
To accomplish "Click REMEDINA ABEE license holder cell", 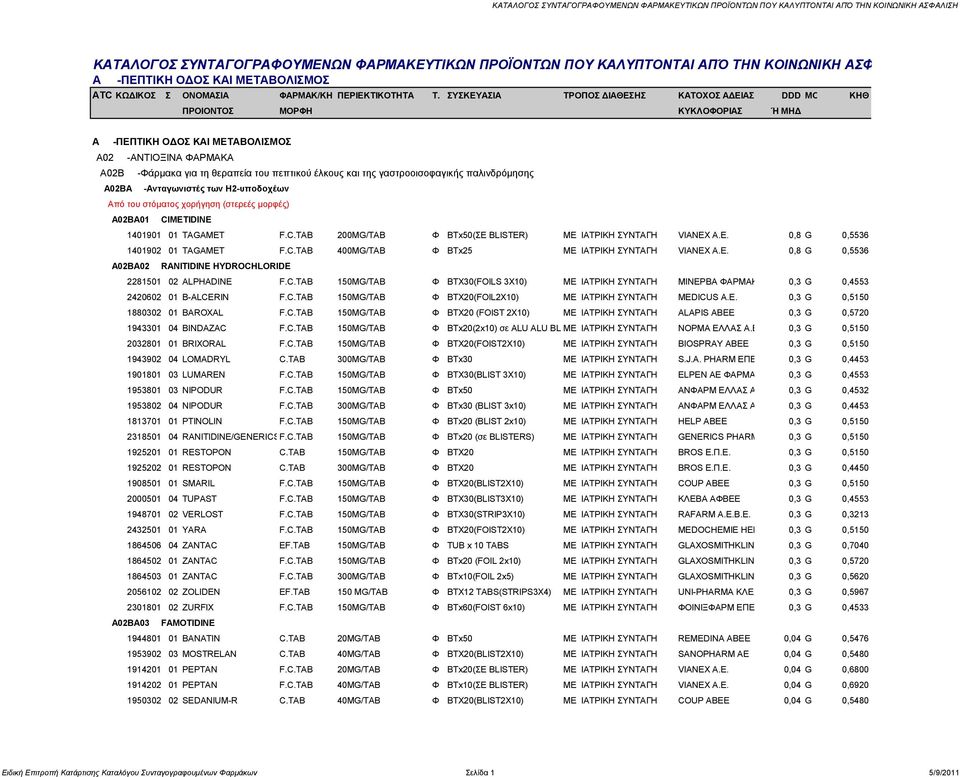I will [x=714, y=638].
